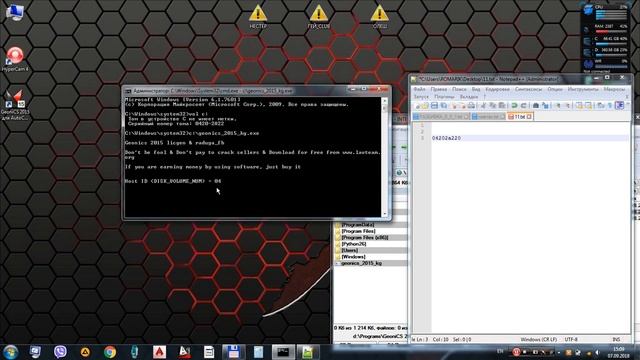Select the [ProgramData] folder in file manager
Viewport: 640px width, 360px height.
[x=358, y=225]
